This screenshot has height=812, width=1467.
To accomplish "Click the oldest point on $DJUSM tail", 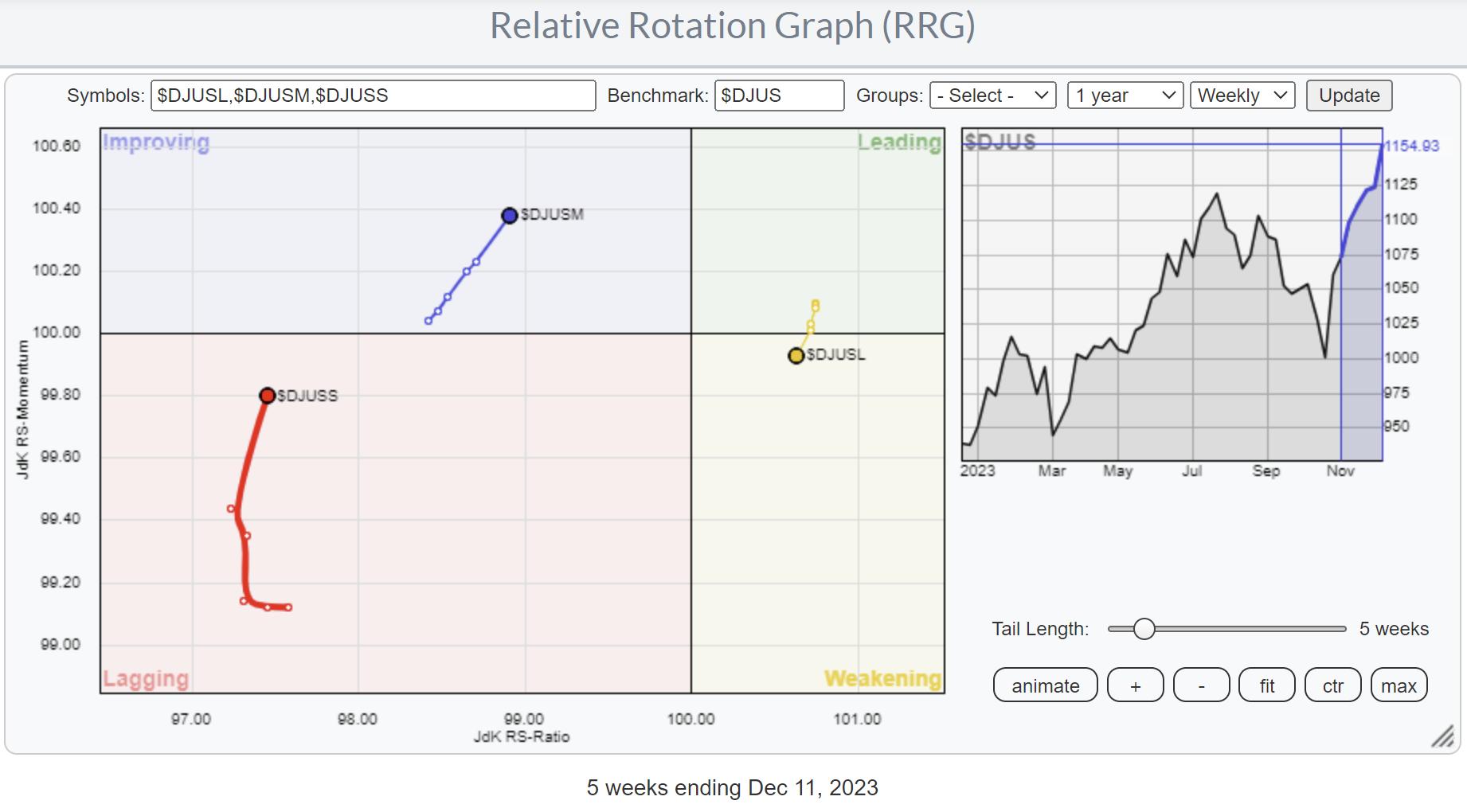I will tap(428, 321).
